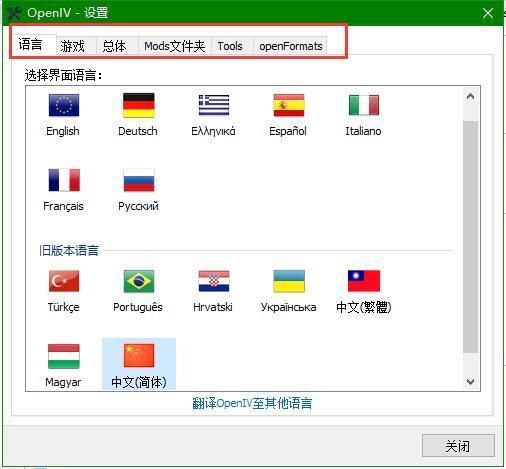Open the Mods文件夹 tab
The image size is (506, 469).
[x=175, y=46]
